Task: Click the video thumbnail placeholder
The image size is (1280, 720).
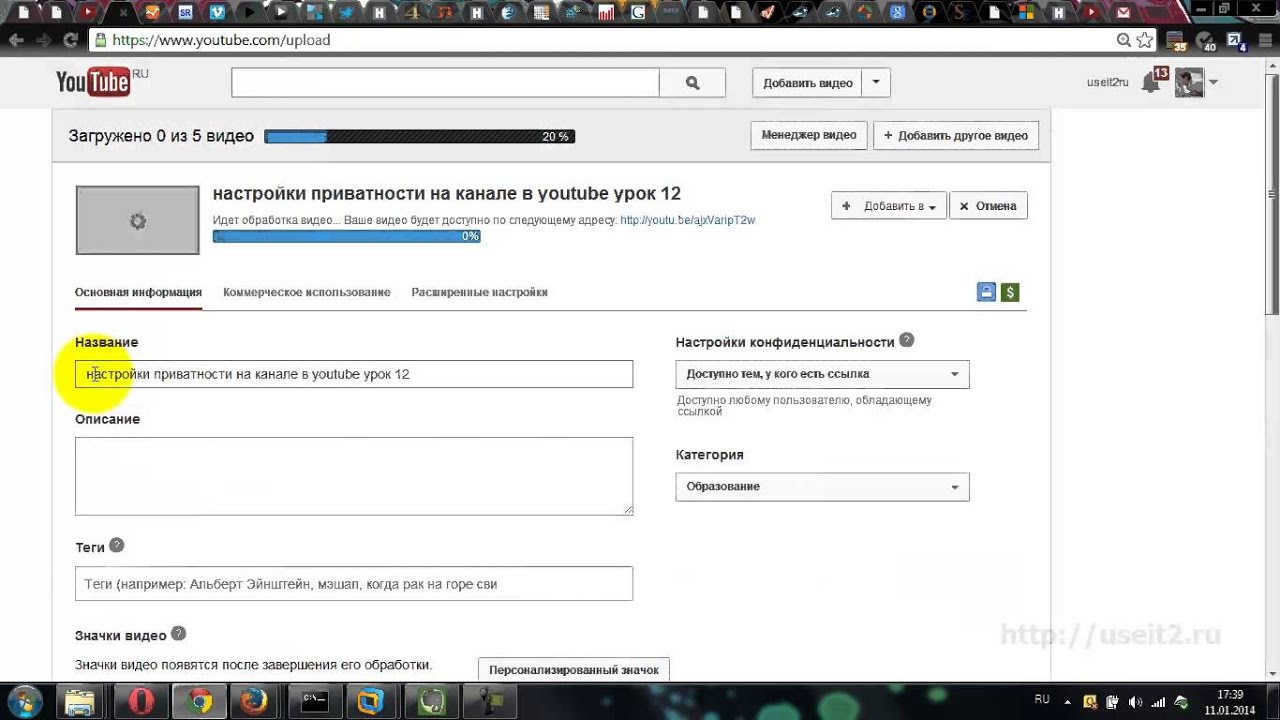Action: click(x=138, y=220)
